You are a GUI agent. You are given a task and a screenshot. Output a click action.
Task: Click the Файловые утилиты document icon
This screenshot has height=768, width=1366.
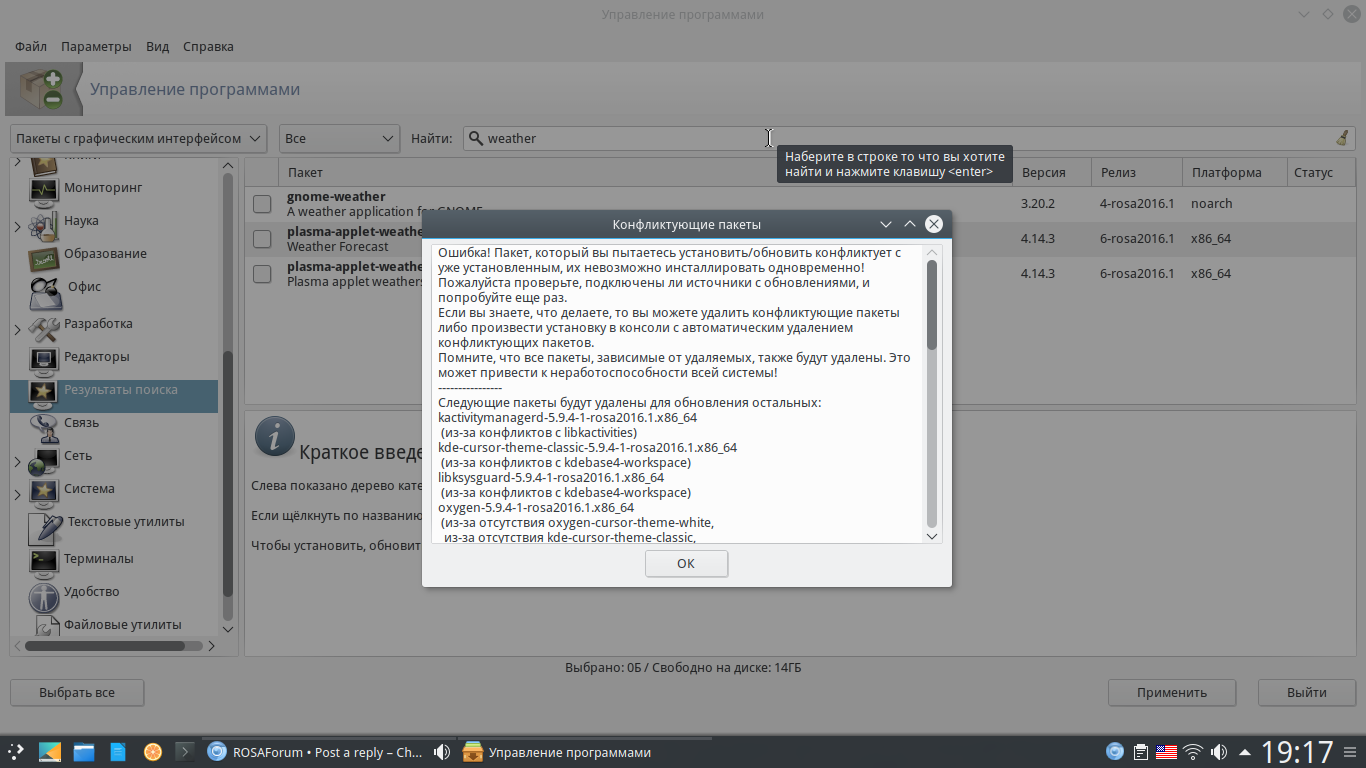click(x=48, y=626)
